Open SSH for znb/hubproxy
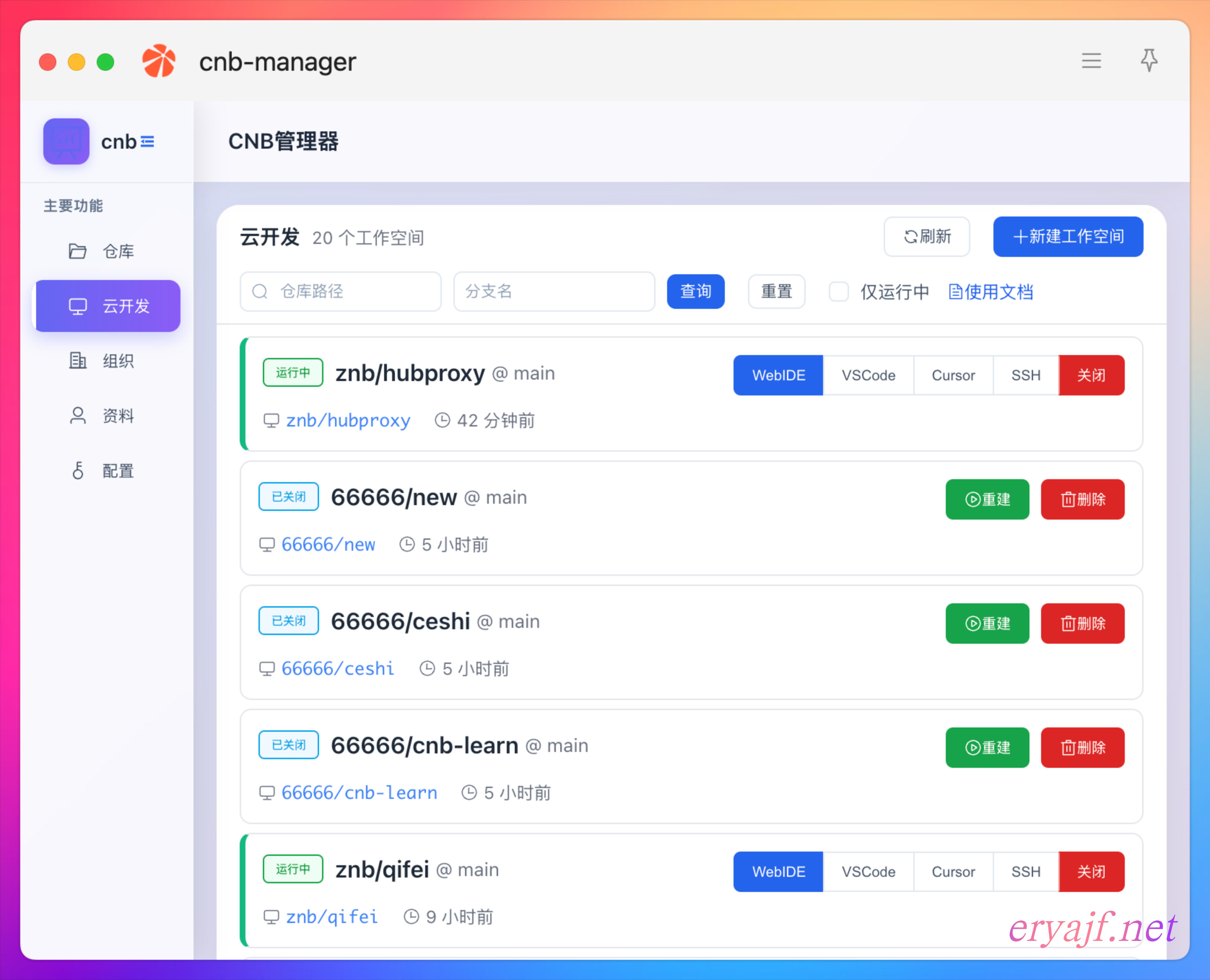The height and width of the screenshot is (980, 1210). click(1026, 375)
